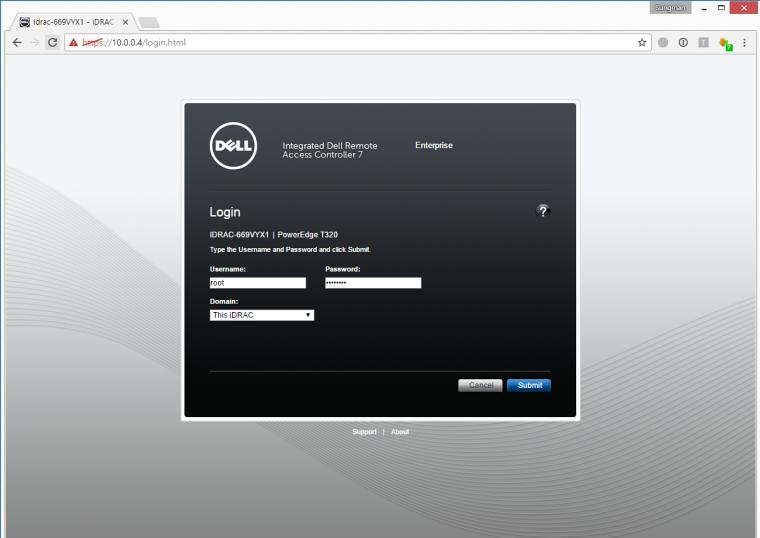Minimize the Chrome window
Screen dimensions: 760x538
click(x=704, y=8)
